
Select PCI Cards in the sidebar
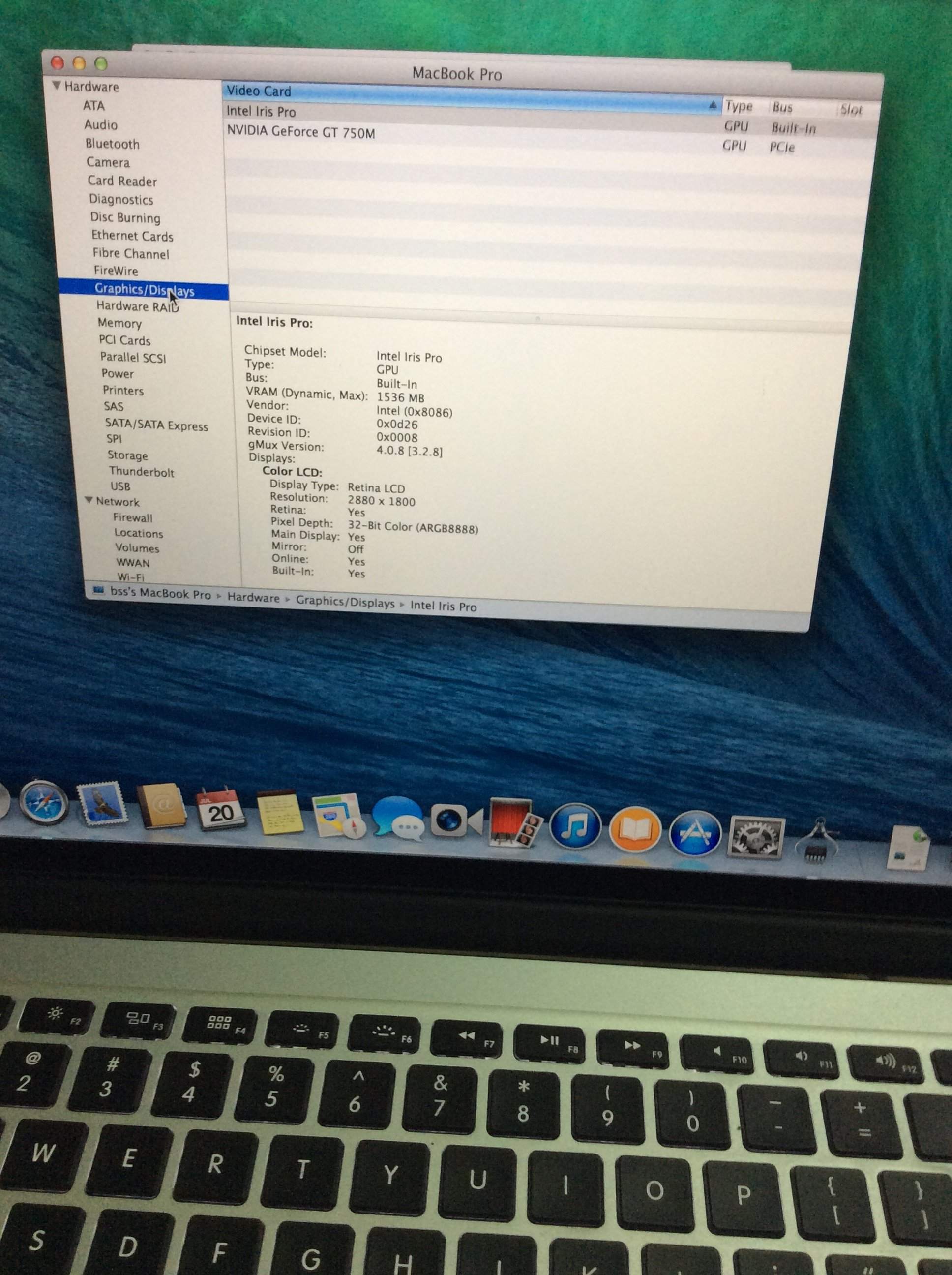[x=124, y=340]
